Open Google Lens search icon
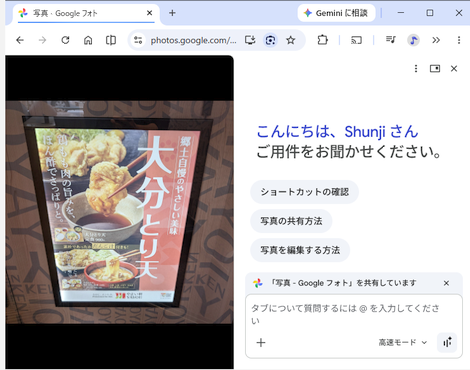 [x=270, y=40]
